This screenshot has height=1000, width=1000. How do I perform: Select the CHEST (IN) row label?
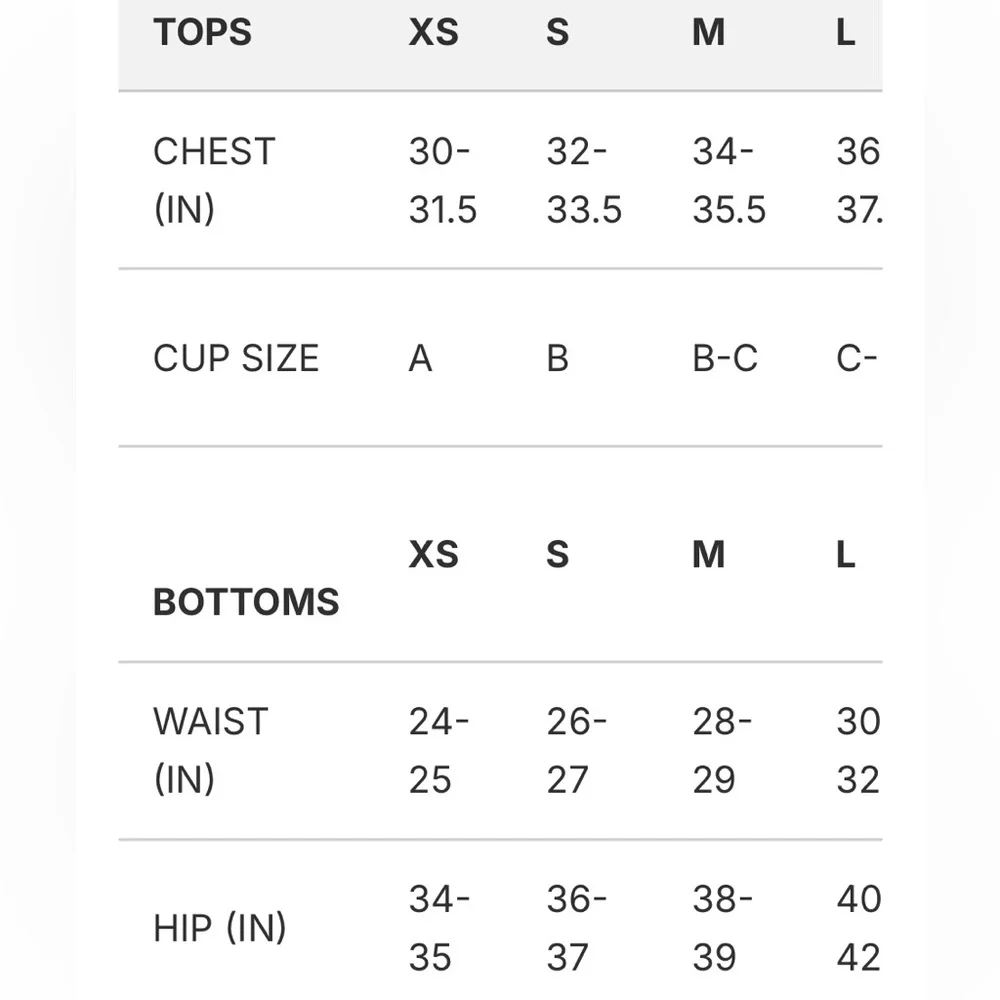pos(213,180)
